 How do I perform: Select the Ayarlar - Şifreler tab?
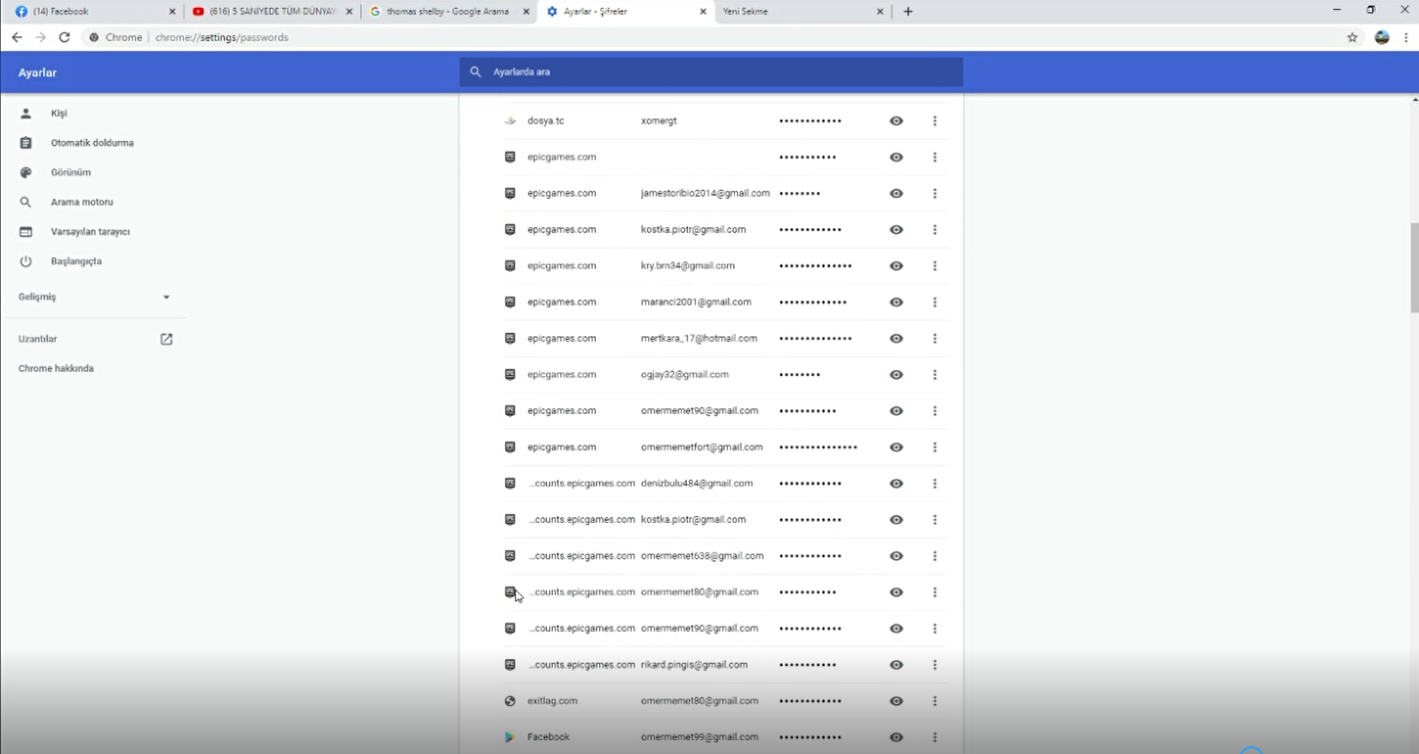pos(624,12)
